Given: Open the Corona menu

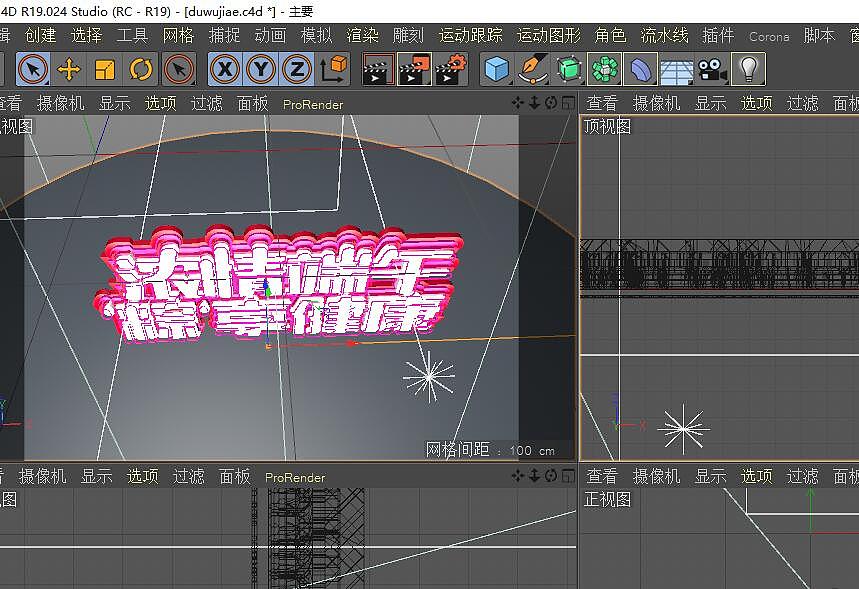Looking at the screenshot, I should (769, 37).
